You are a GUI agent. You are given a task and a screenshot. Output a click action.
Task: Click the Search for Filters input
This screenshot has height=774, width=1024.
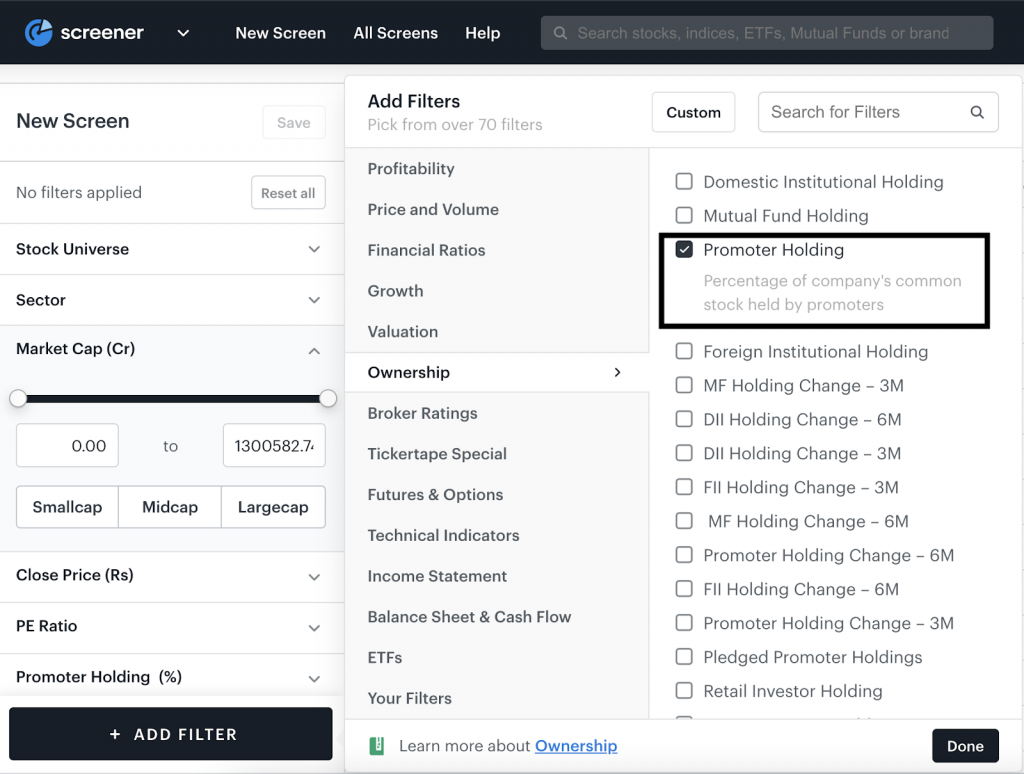pyautogui.click(x=878, y=112)
